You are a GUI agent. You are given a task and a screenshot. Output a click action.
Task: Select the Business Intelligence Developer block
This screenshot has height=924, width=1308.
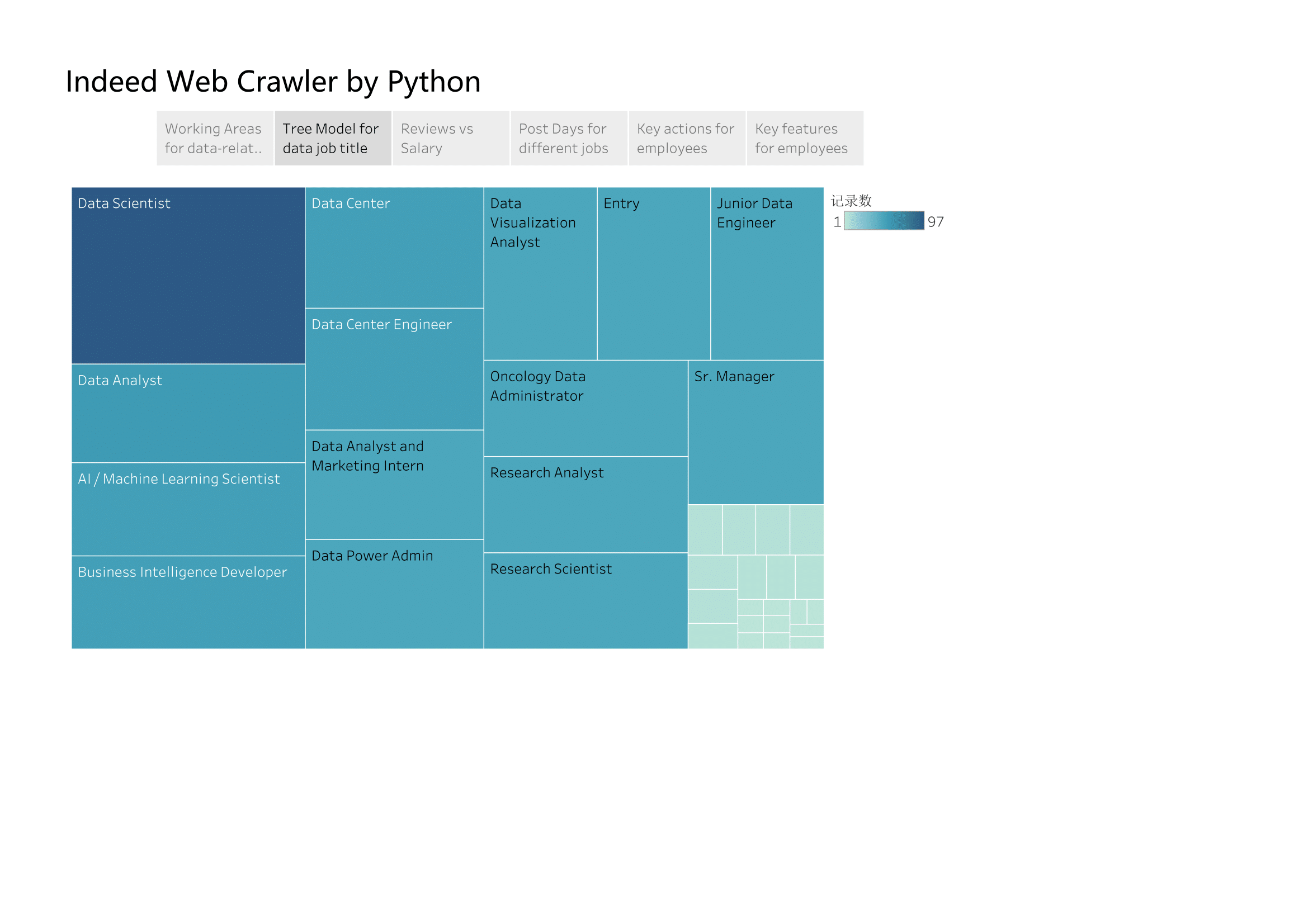188,603
